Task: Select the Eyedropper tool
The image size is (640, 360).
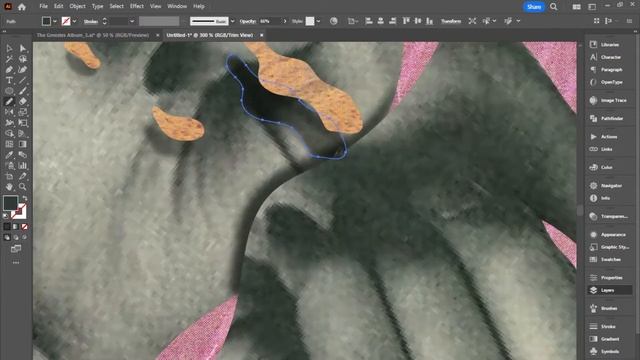Action: pos(9,155)
